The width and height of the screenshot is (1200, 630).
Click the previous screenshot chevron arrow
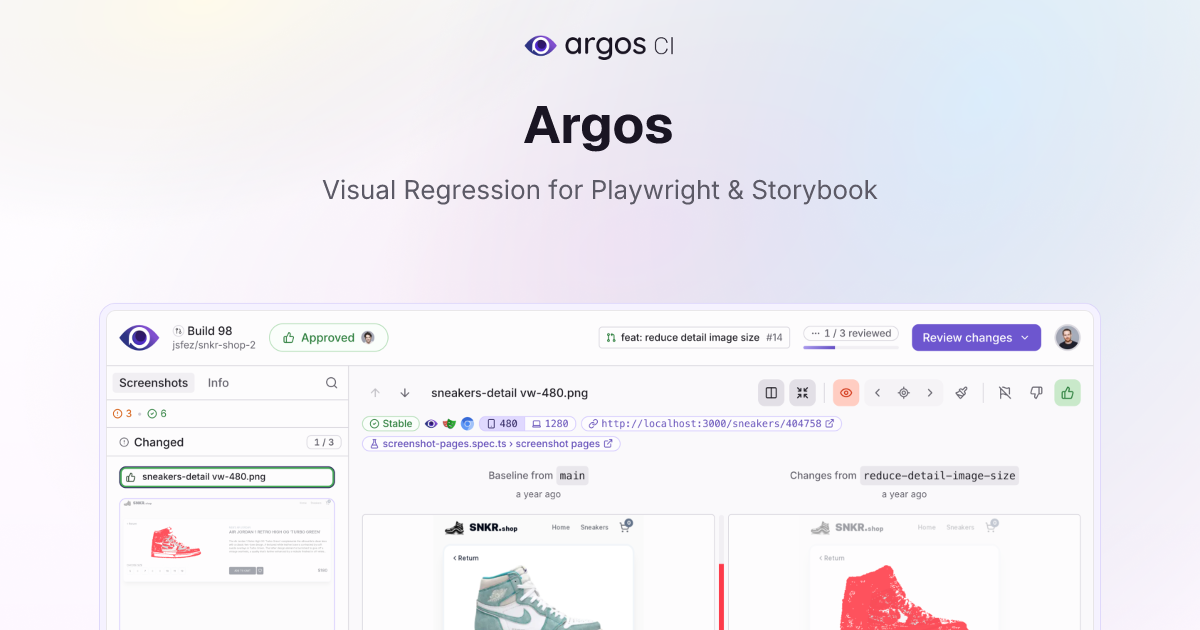(877, 392)
